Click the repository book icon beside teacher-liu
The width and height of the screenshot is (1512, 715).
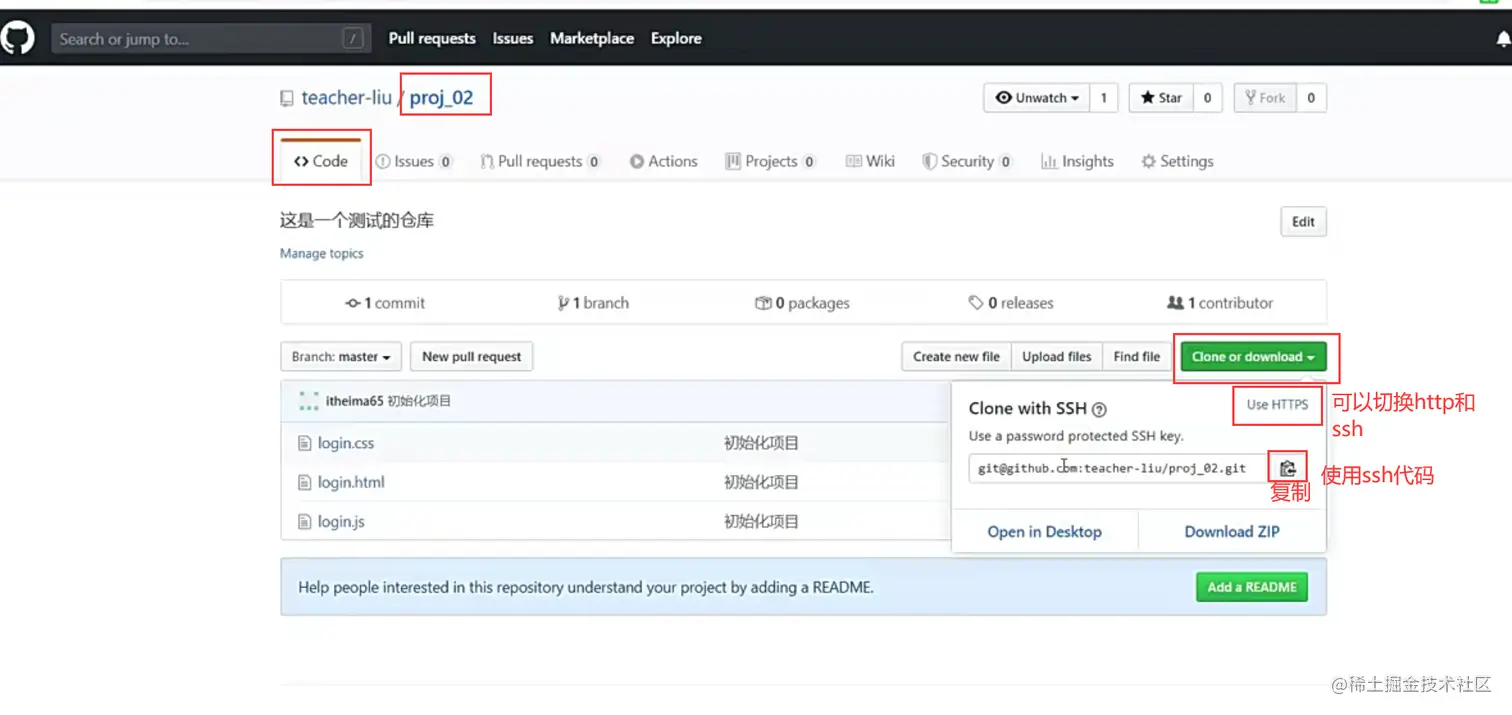(x=287, y=98)
